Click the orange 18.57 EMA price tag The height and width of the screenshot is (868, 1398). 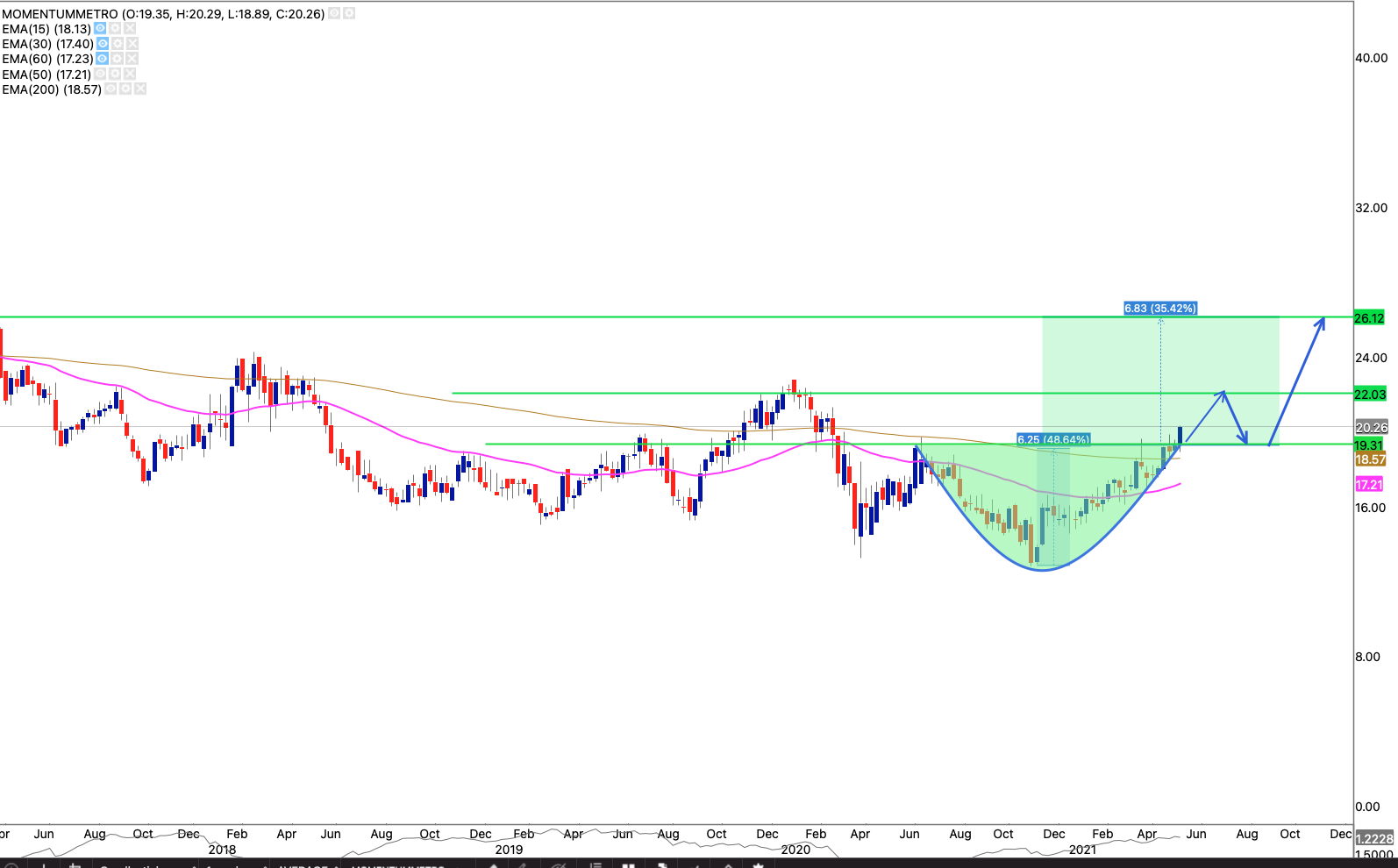[1369, 459]
